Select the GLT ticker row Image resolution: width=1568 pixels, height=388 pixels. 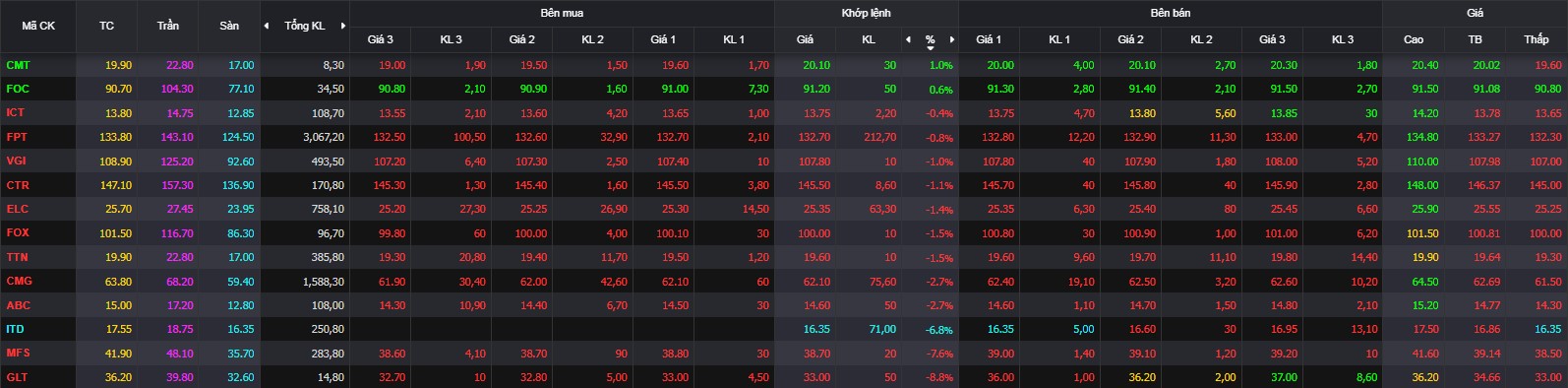click(784, 377)
